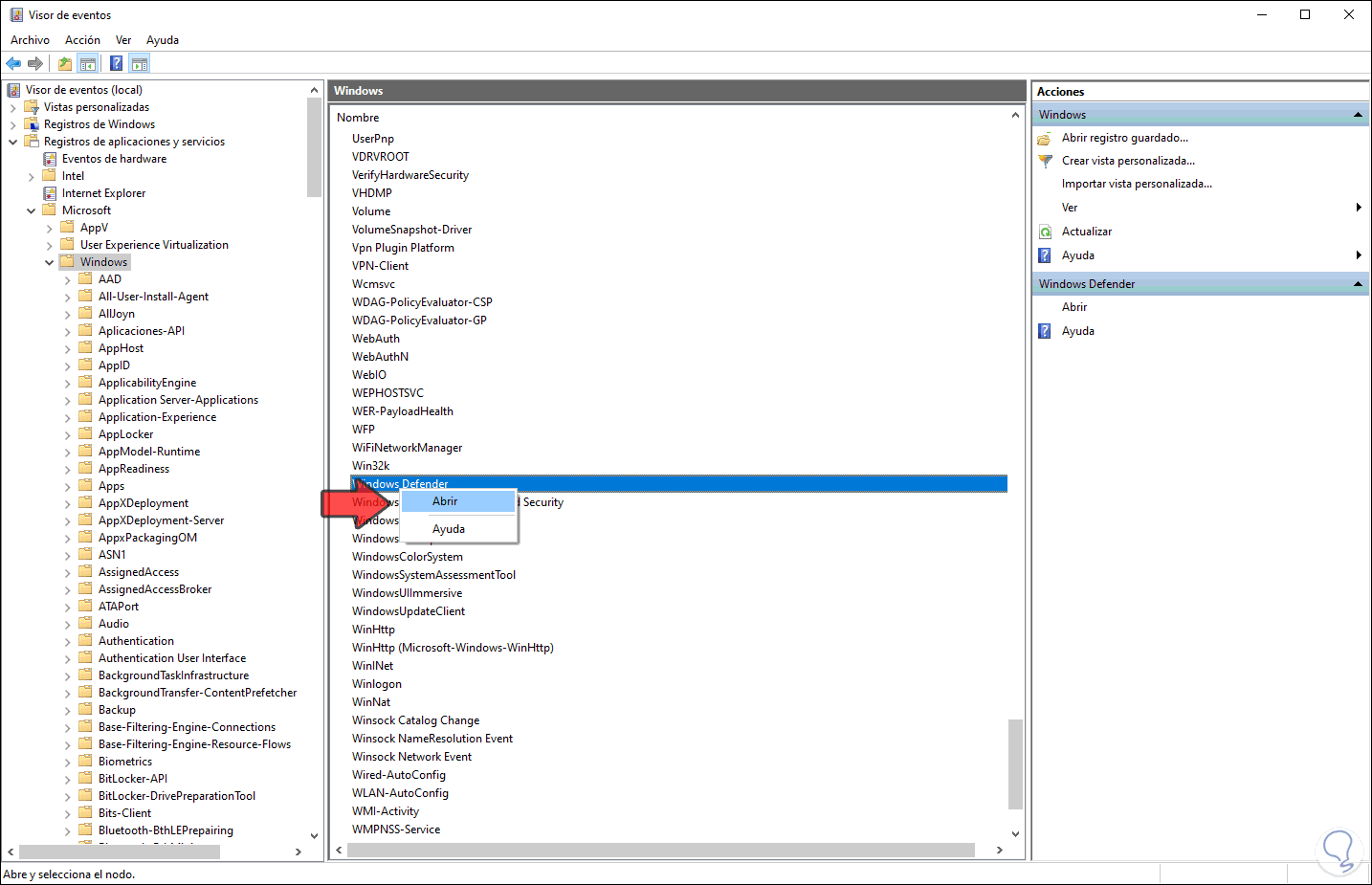The height and width of the screenshot is (885, 1372).
Task: Click the list pane vertical scrollbar thumb
Action: 1016,763
